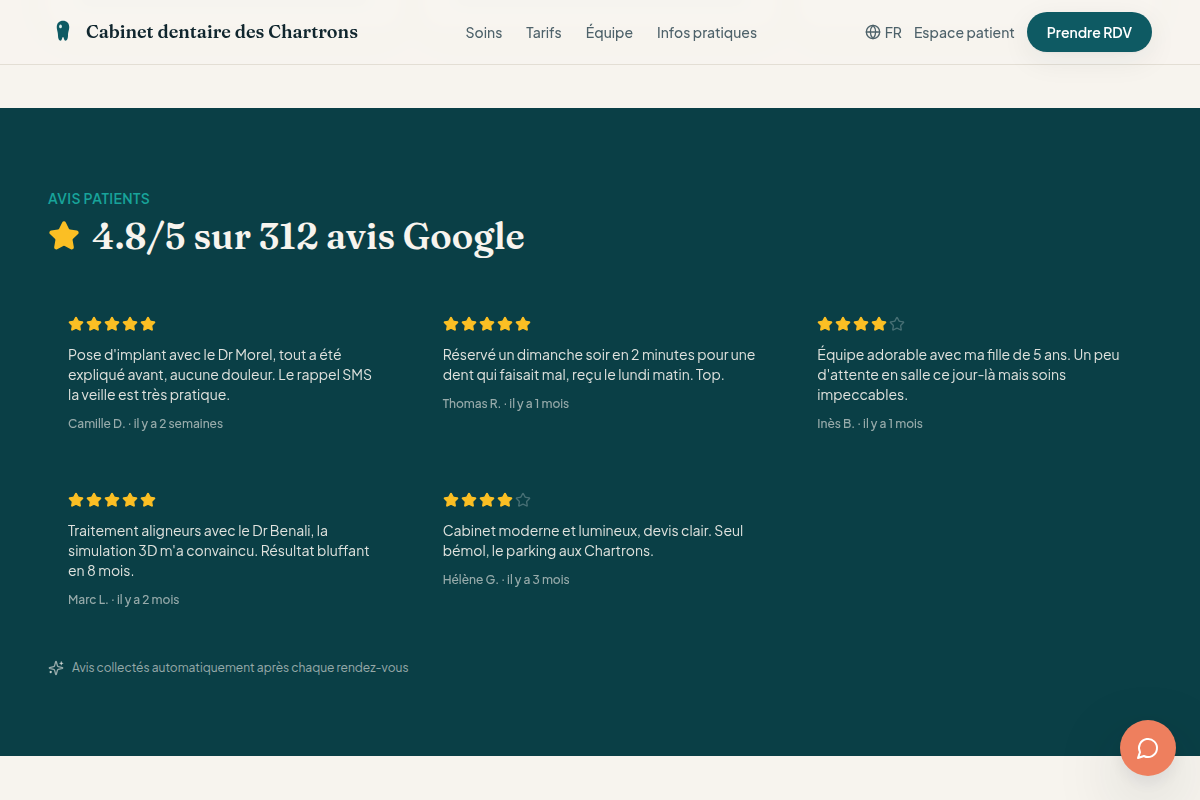This screenshot has width=1200, height=800.
Task: Go to the Tarifs page
Action: coord(544,32)
